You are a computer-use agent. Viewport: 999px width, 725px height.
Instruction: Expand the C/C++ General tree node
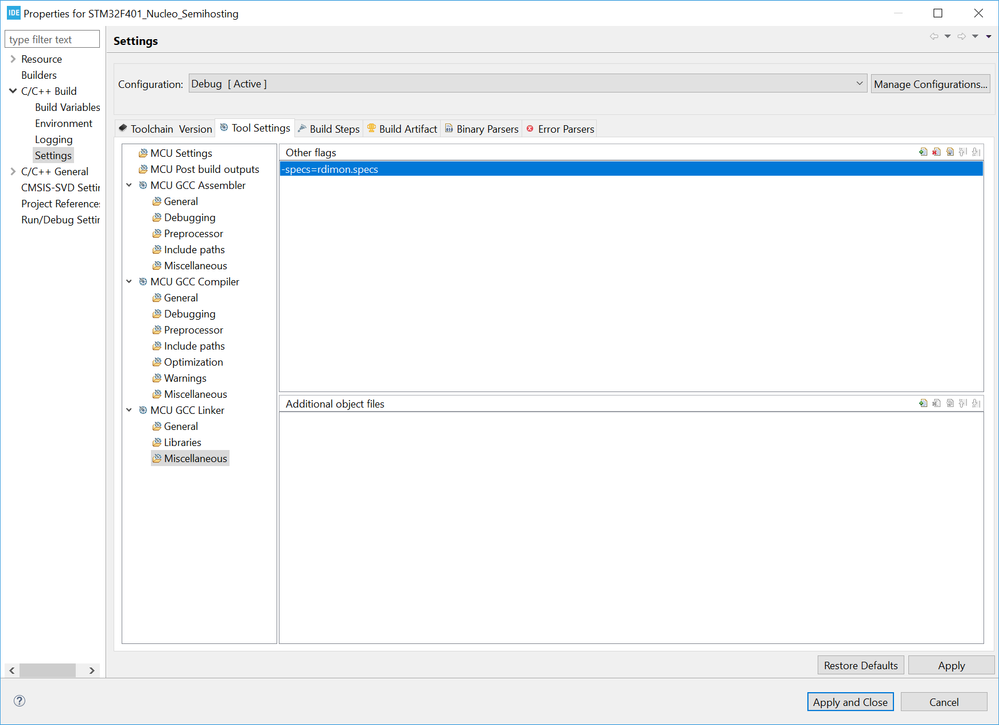click(x=12, y=172)
